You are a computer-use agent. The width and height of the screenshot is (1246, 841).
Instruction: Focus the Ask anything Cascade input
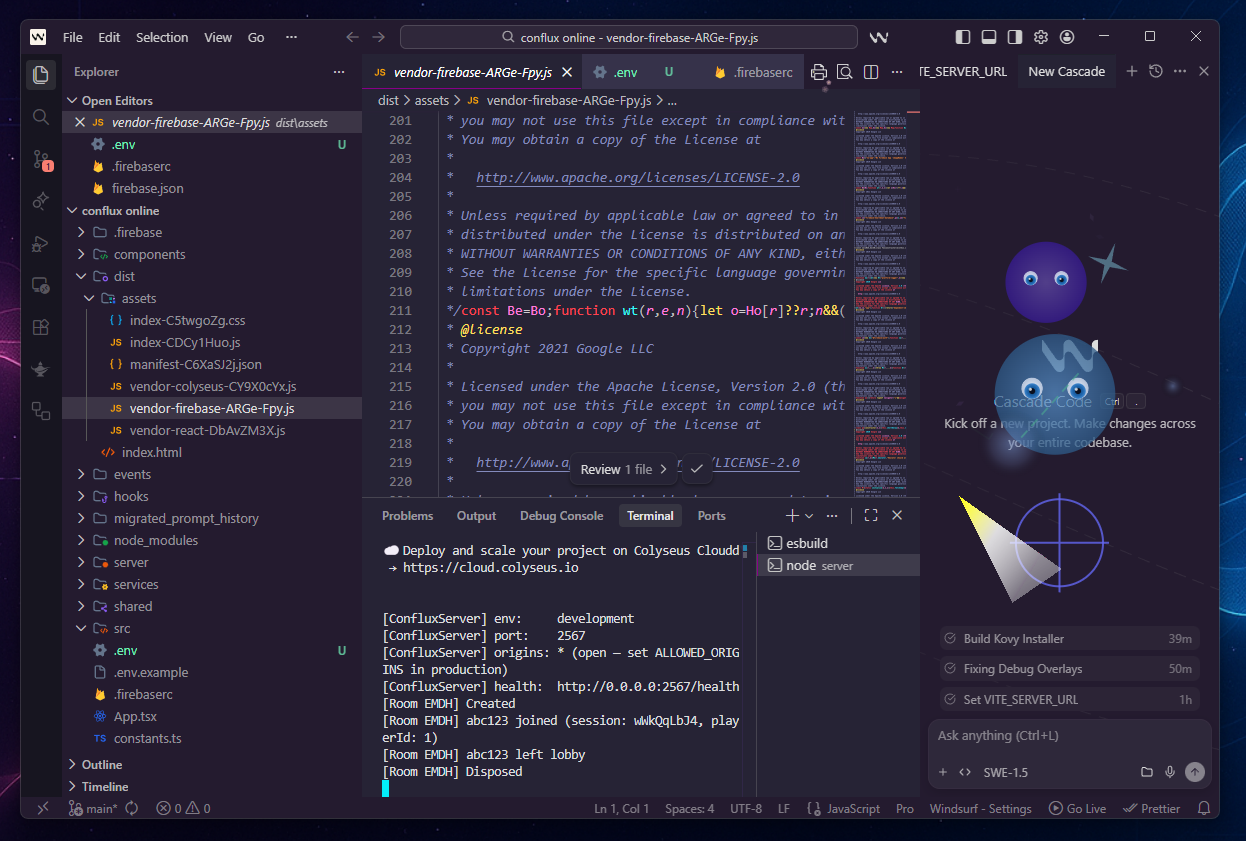point(1069,736)
